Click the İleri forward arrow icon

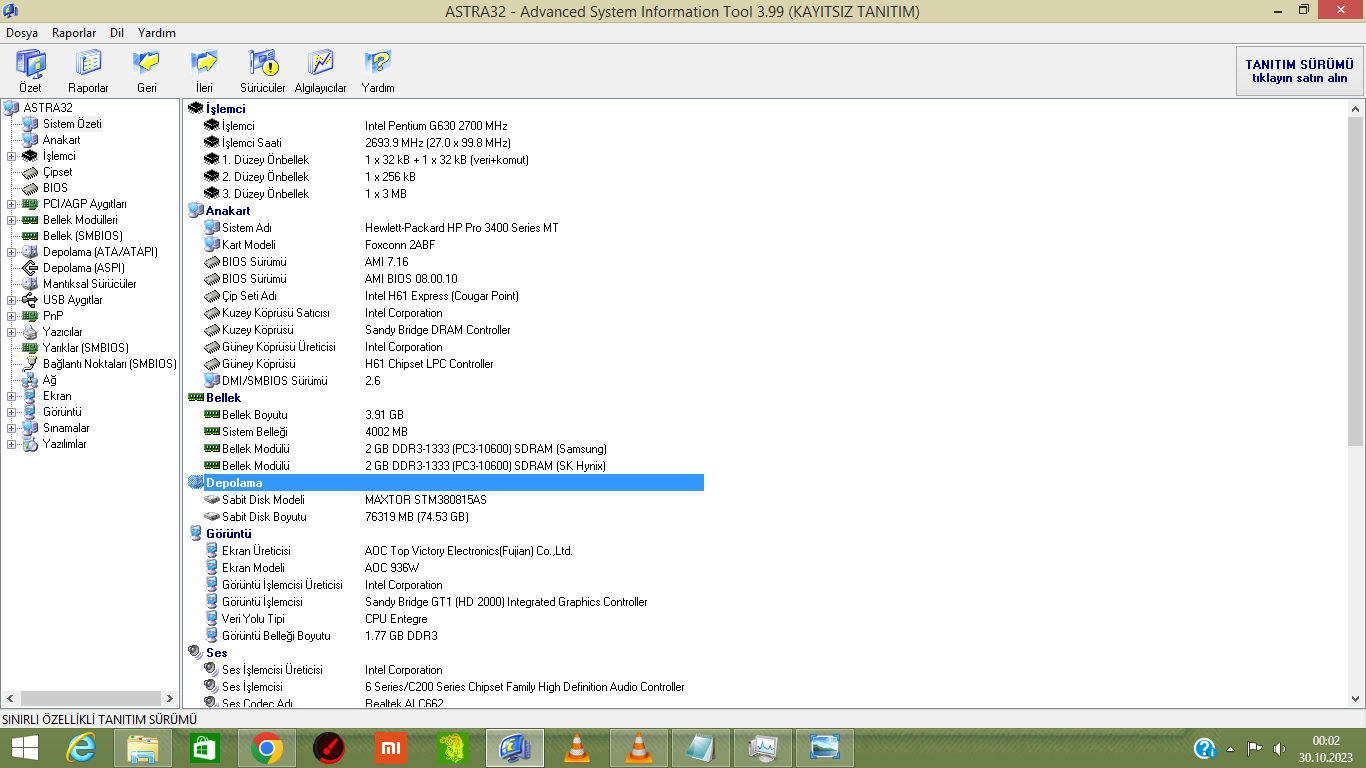[204, 66]
